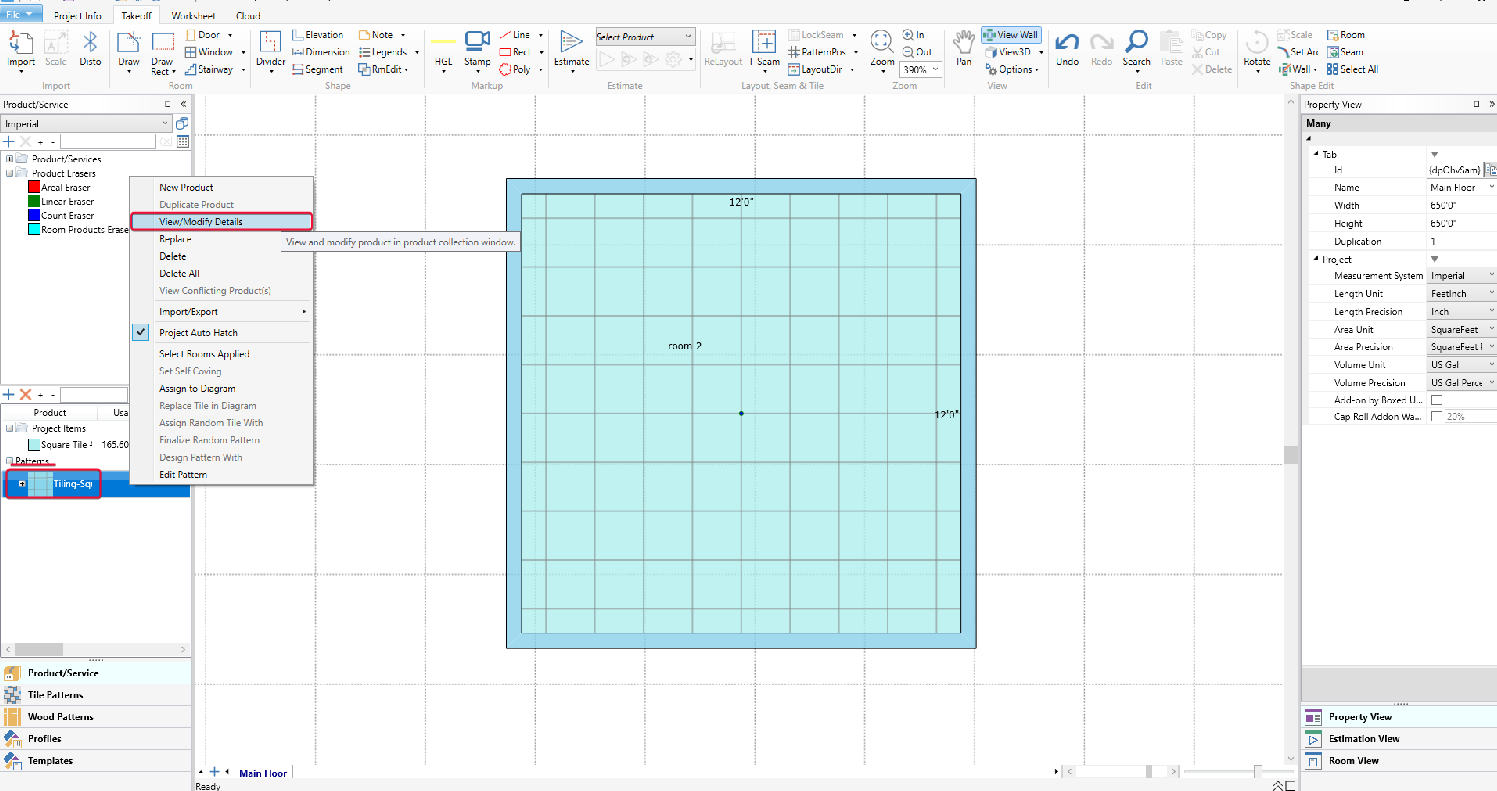Open the Profiles panel
This screenshot has width=1497, height=791.
[x=96, y=739]
